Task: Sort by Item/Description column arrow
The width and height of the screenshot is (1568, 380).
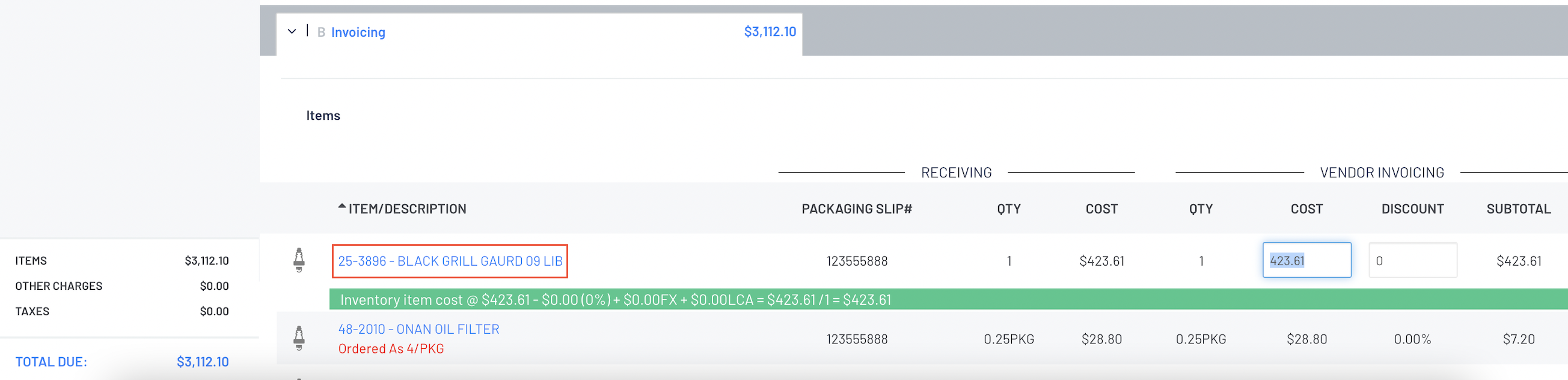Action: pyautogui.click(x=342, y=206)
